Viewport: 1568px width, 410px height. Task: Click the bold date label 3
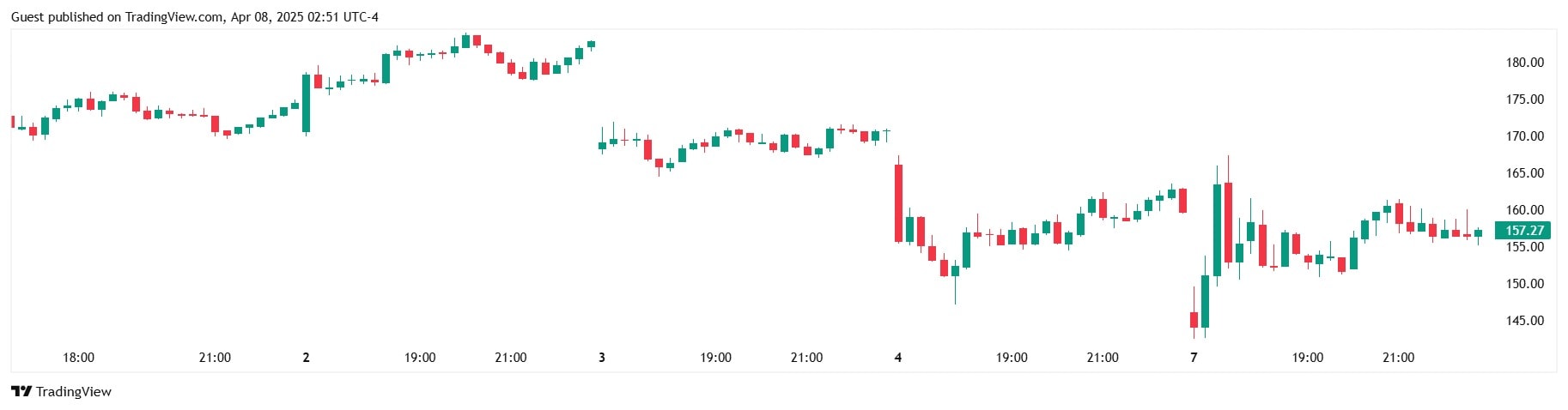point(601,358)
